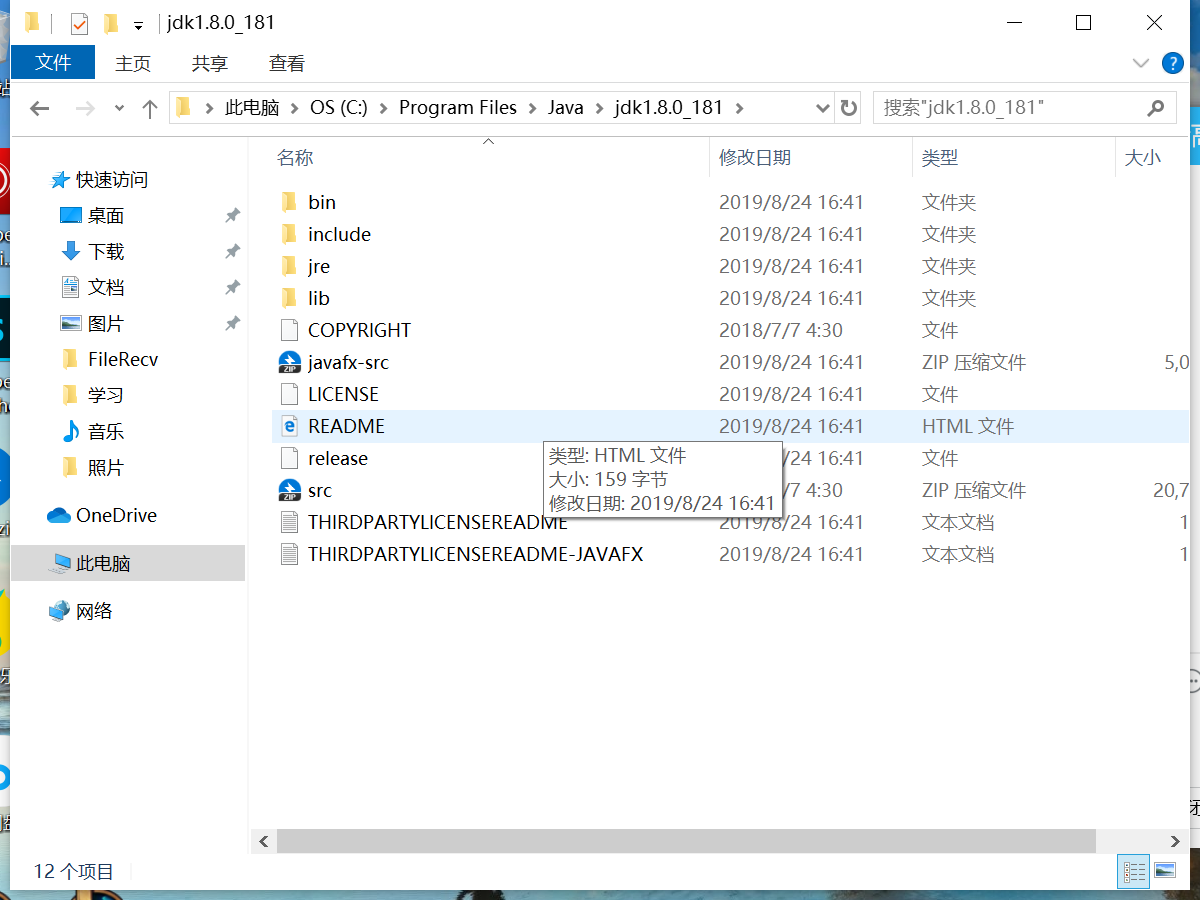Switch to large icons view layout
The height and width of the screenshot is (900, 1200).
coord(1164,871)
